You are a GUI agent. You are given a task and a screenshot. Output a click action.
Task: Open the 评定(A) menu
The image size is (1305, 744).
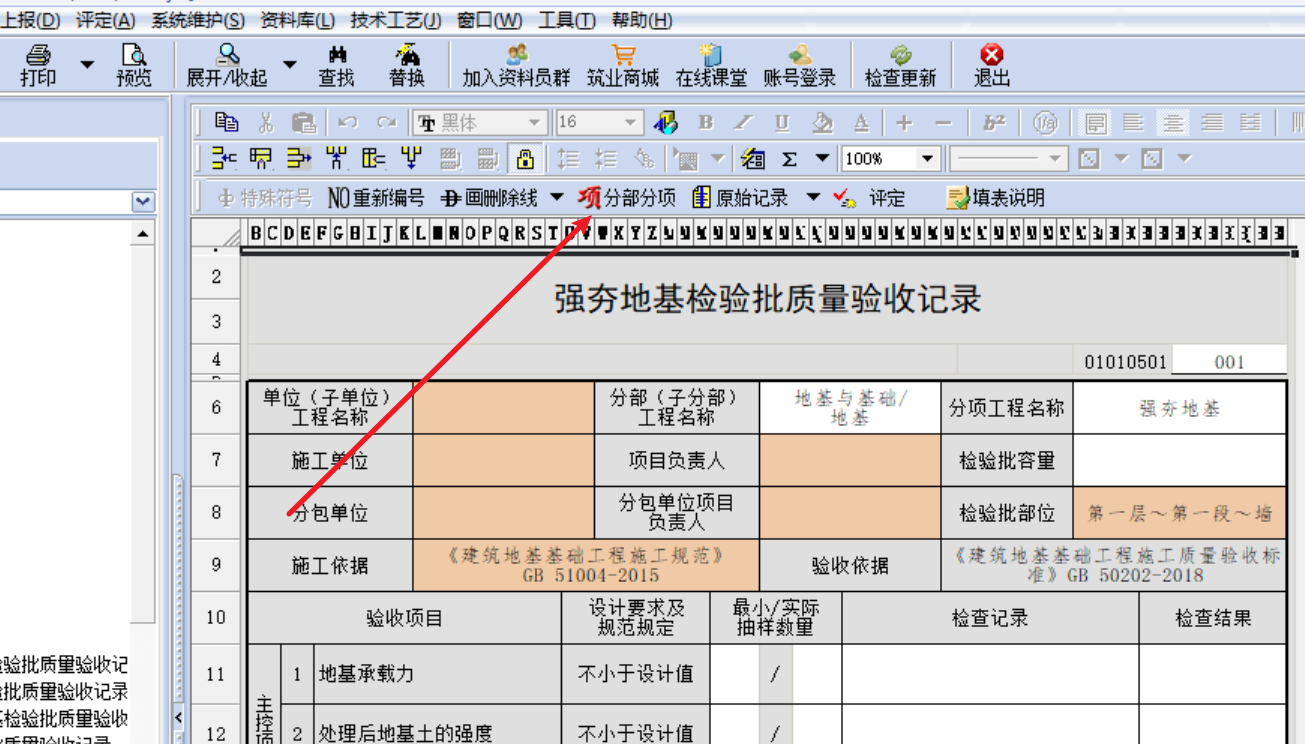click(x=106, y=20)
